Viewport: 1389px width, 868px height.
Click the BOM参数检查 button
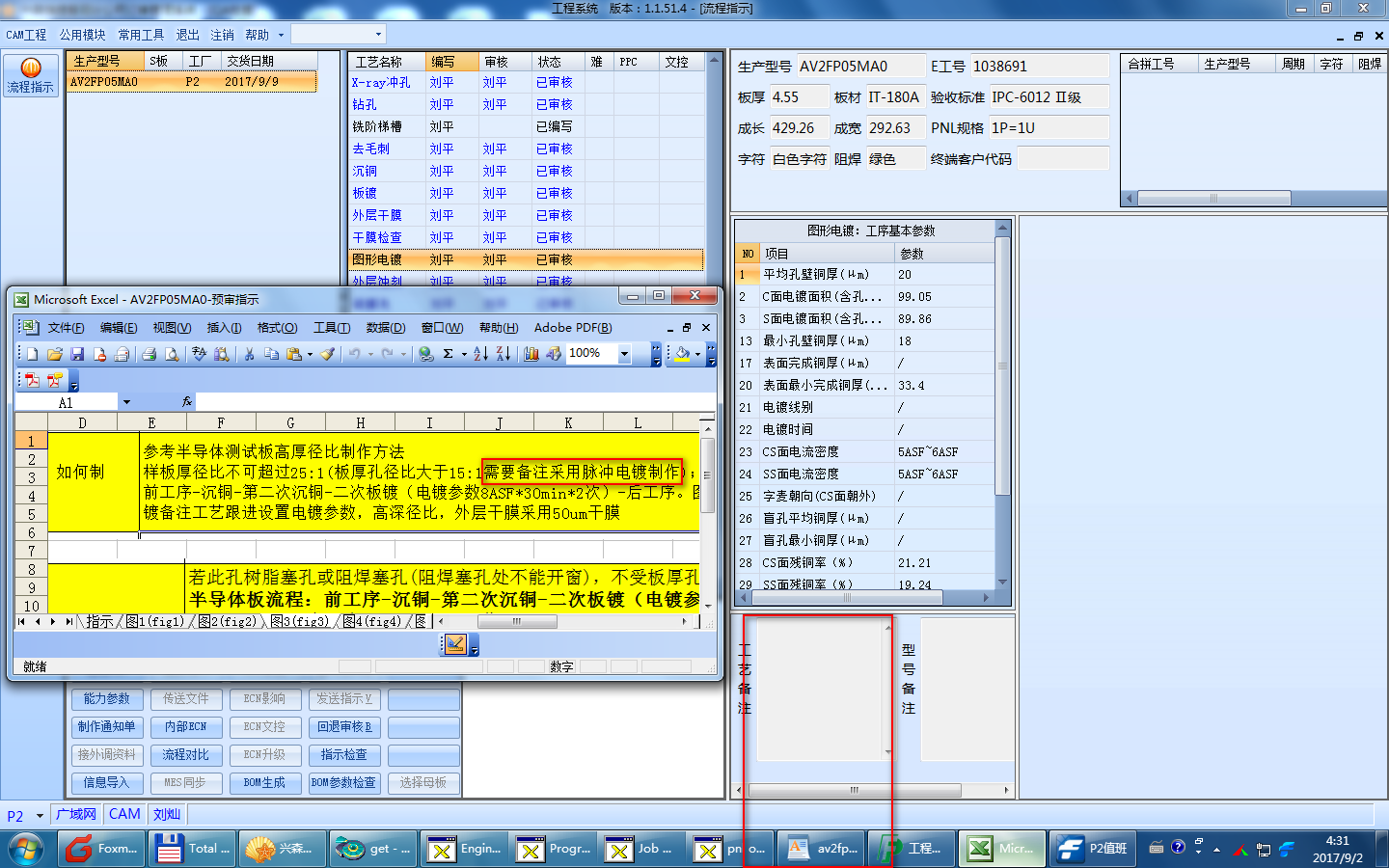[x=344, y=782]
